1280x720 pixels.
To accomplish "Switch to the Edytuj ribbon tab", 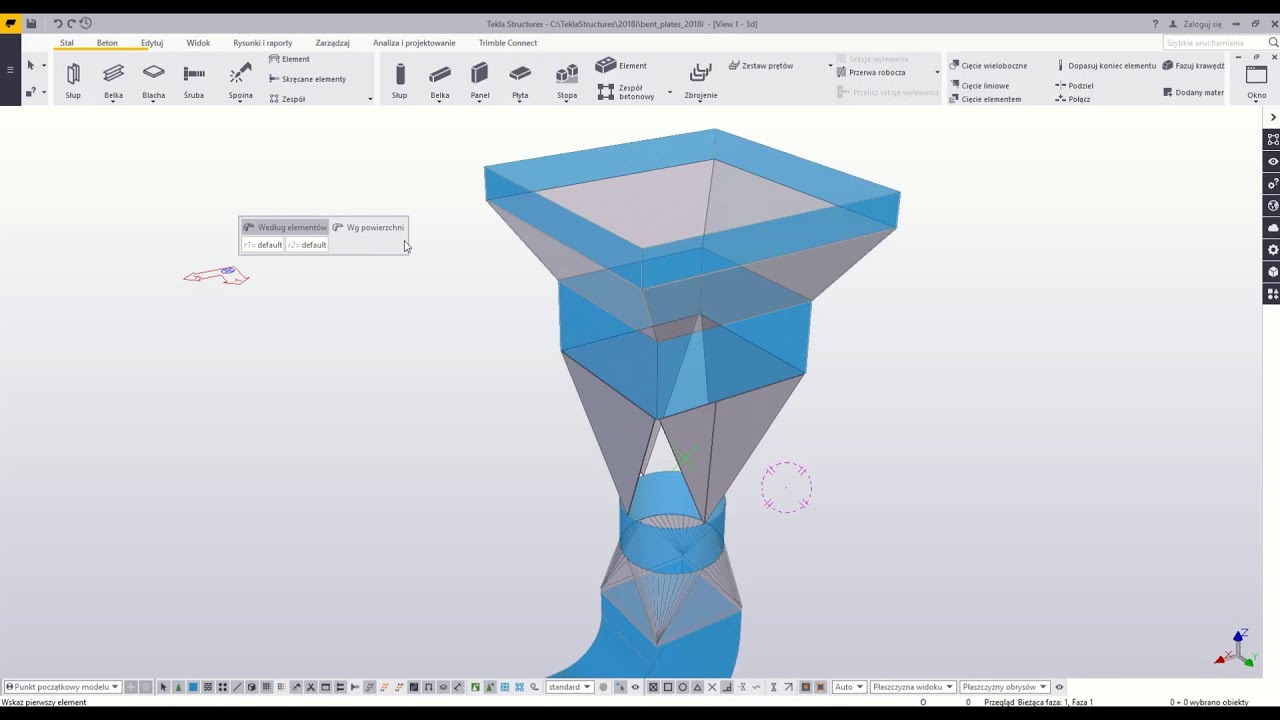I will point(152,43).
